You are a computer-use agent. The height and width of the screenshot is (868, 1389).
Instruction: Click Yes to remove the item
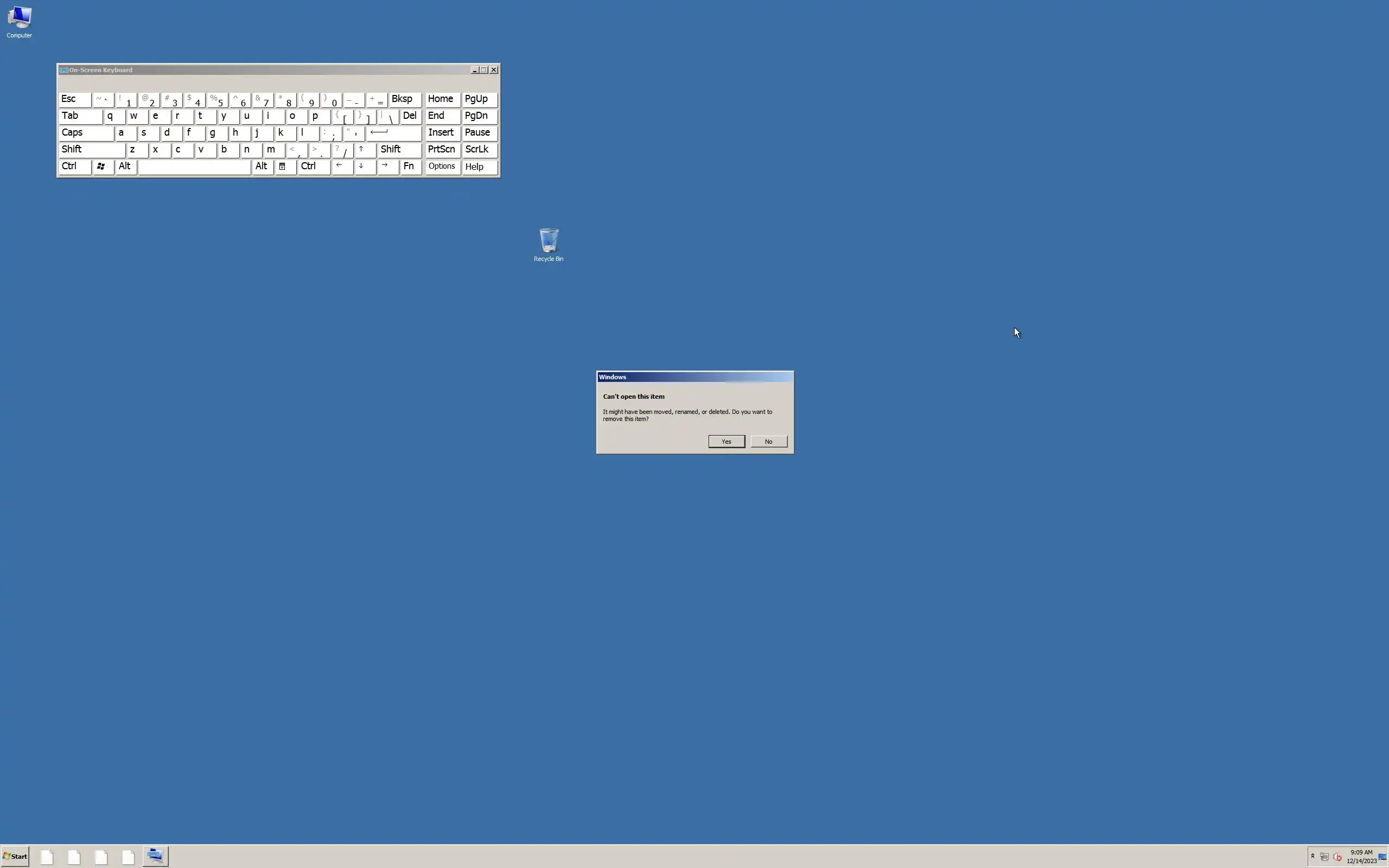[726, 442]
